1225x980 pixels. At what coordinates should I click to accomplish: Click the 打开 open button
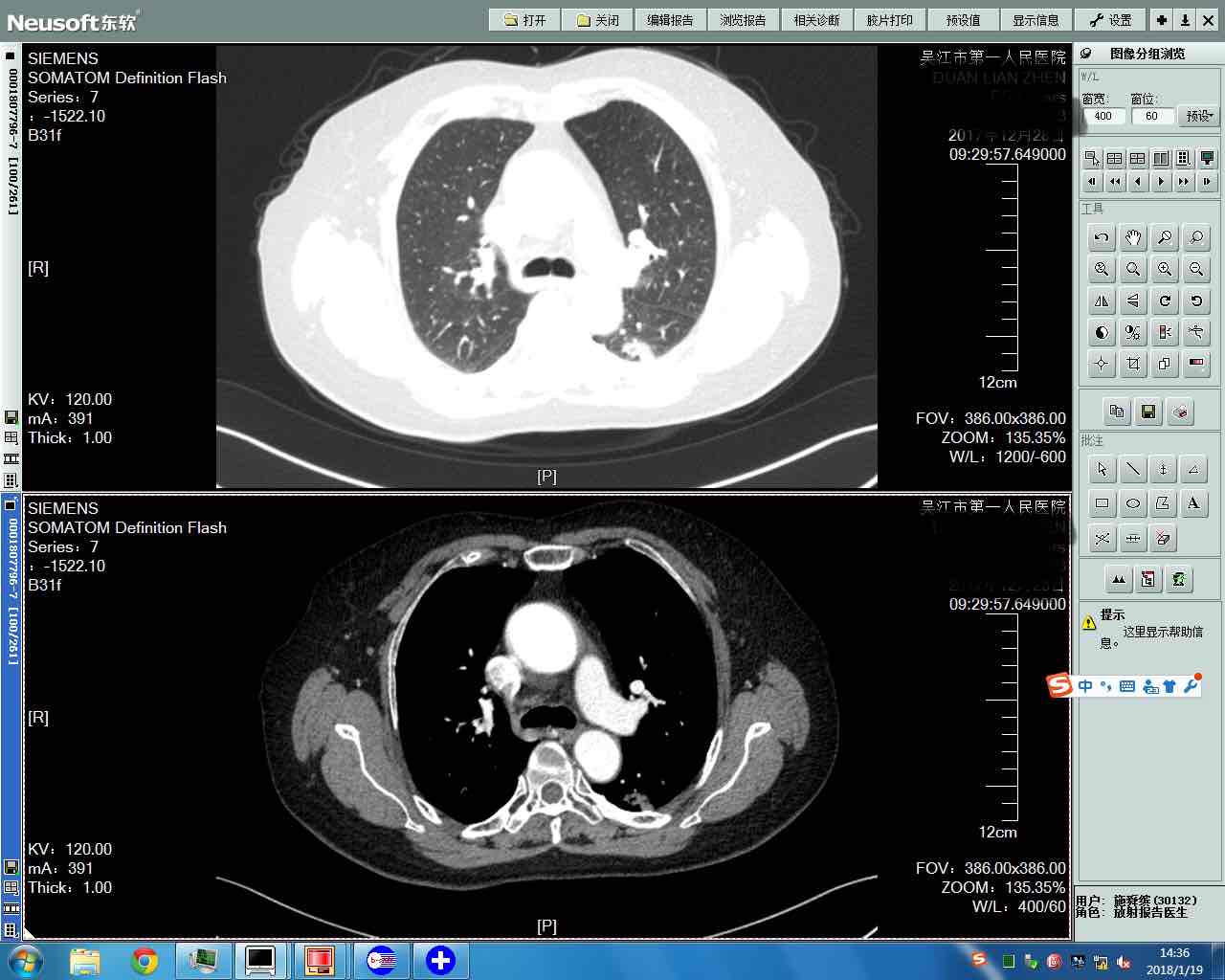point(525,20)
